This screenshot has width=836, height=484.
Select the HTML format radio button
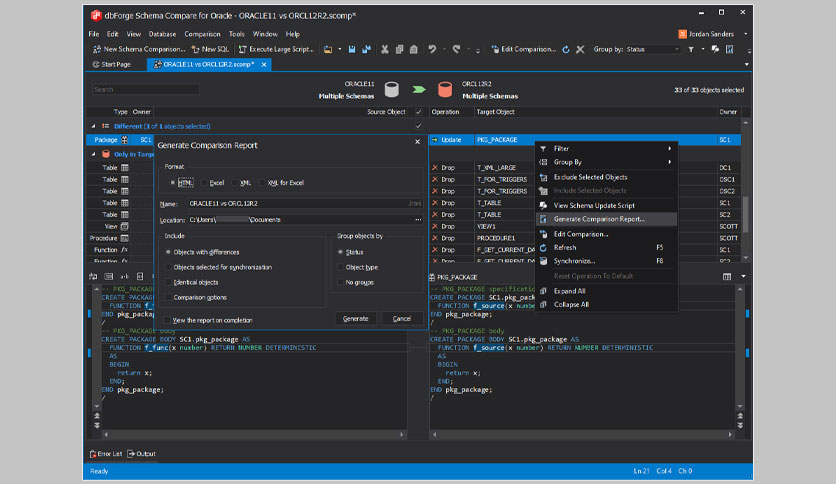[x=173, y=182]
